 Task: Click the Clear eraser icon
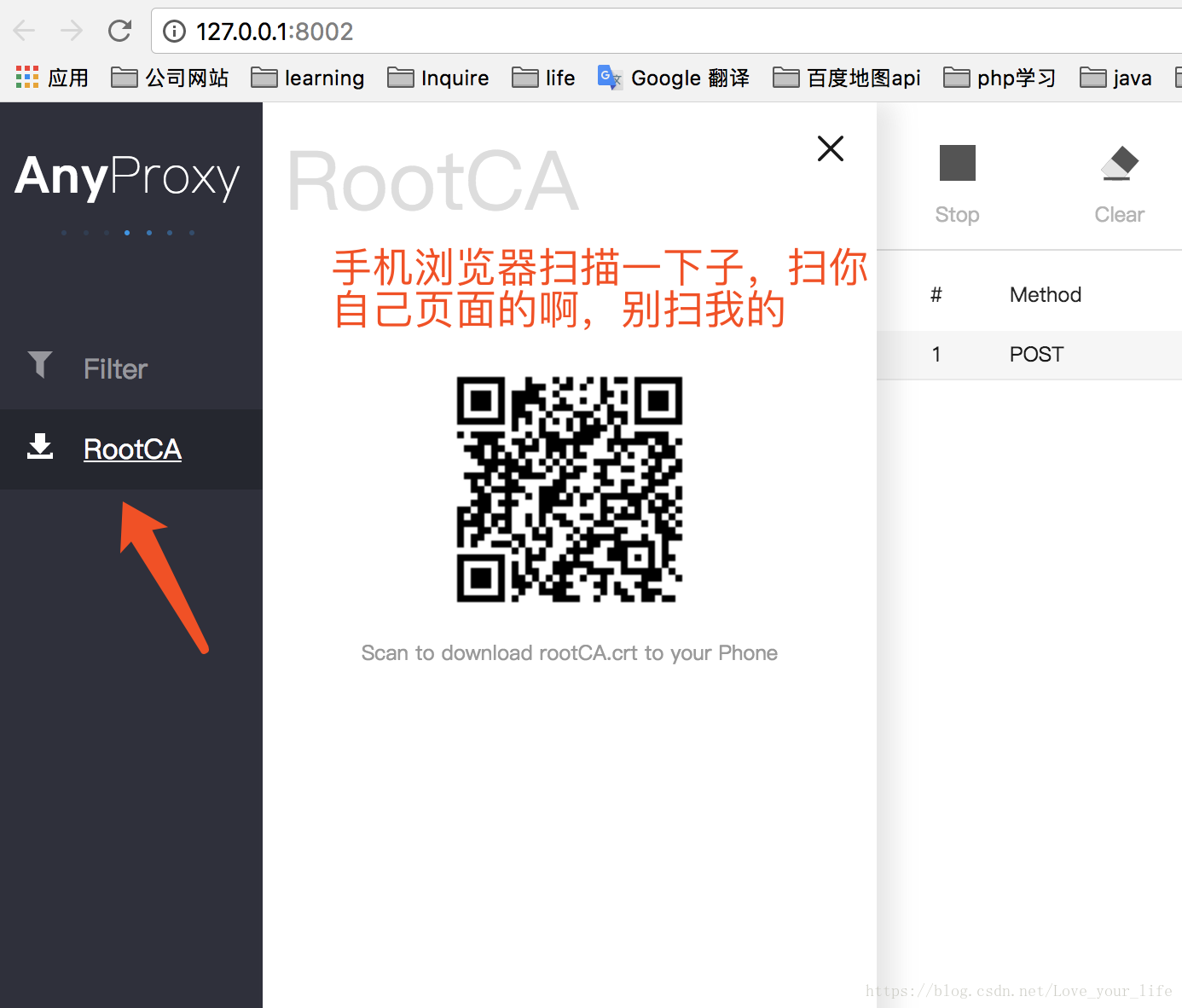(1120, 163)
